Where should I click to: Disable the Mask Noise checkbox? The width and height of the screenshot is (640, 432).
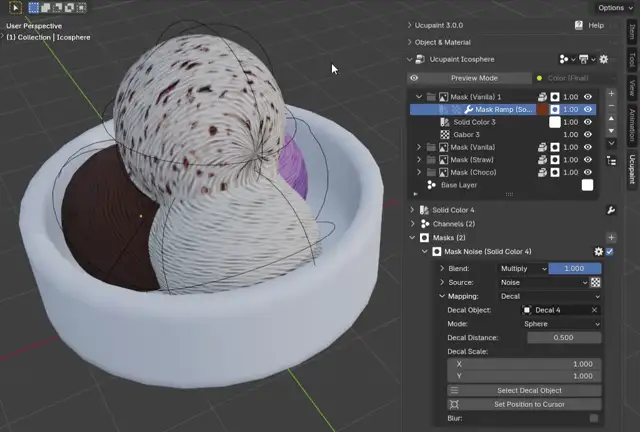coord(609,252)
